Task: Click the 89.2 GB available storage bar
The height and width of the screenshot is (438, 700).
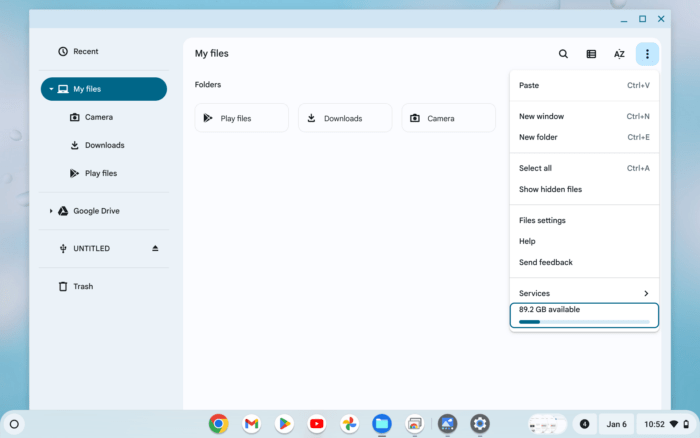Action: point(584,316)
